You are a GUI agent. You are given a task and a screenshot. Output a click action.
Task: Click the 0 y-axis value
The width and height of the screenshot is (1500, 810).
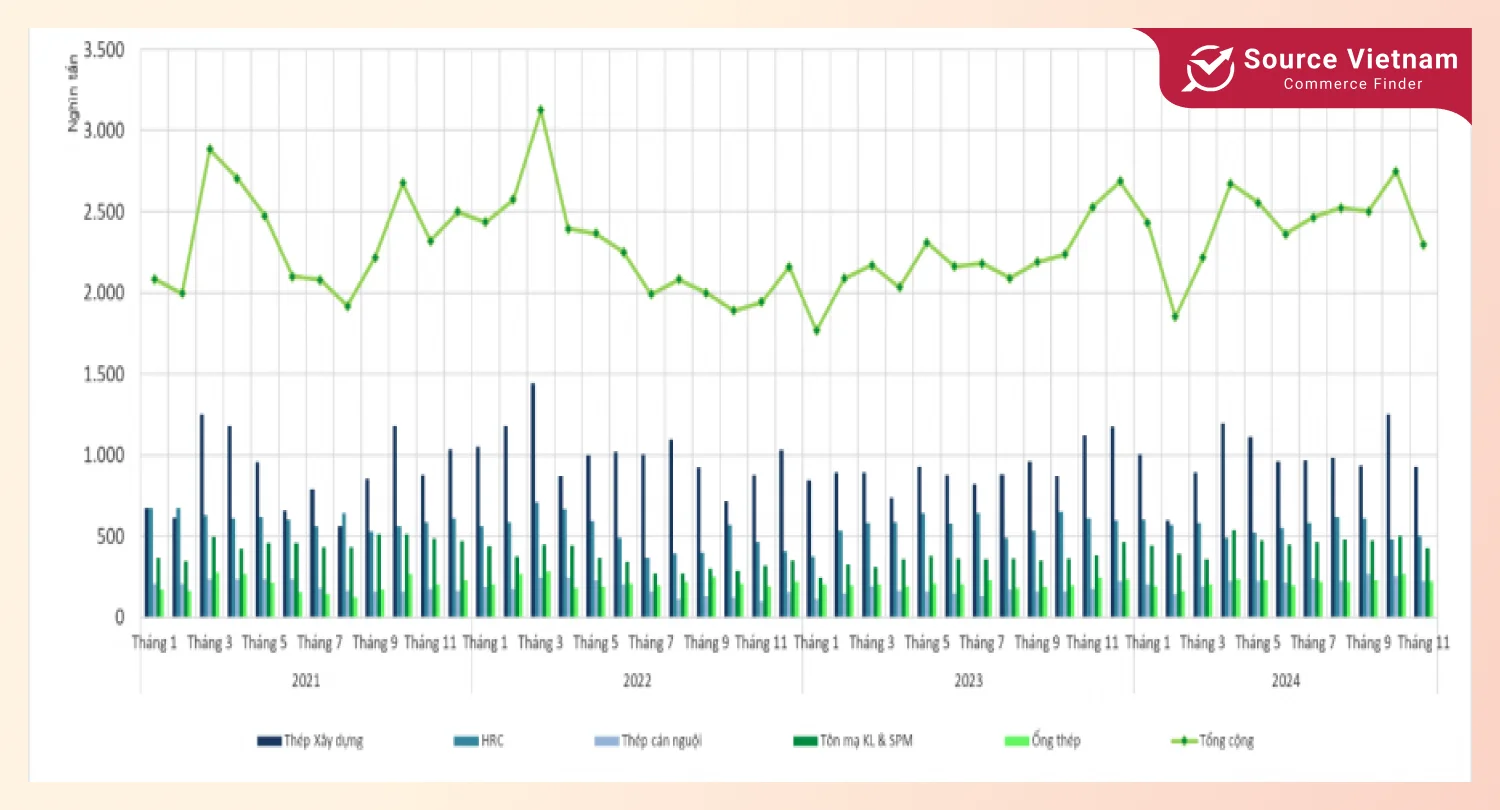pyautogui.click(x=119, y=618)
